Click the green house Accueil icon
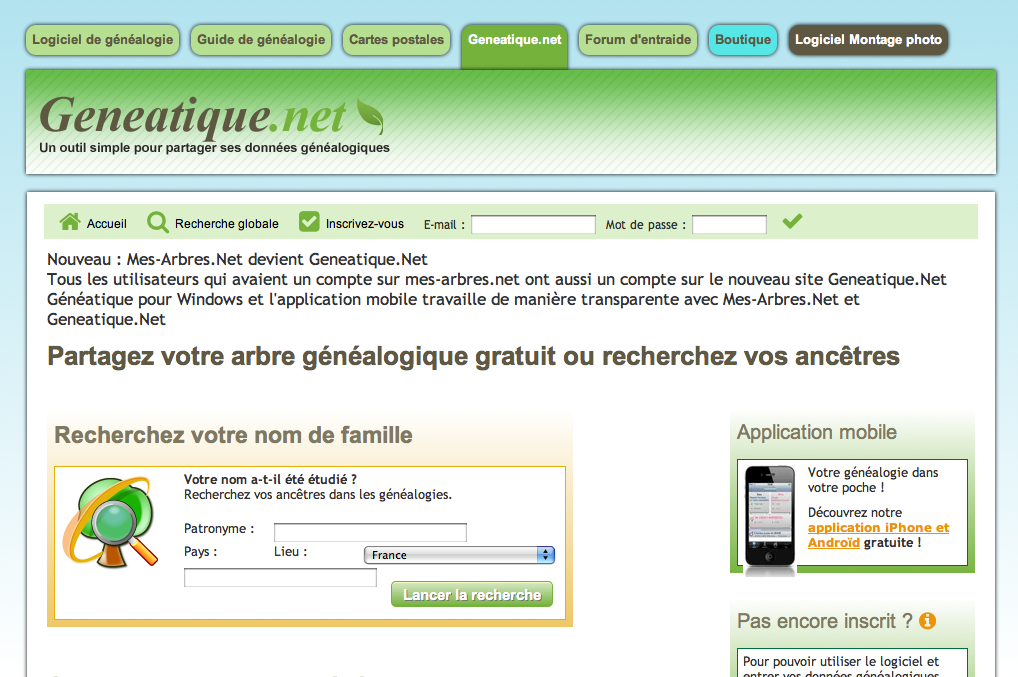The width and height of the screenshot is (1018, 677). (x=69, y=222)
